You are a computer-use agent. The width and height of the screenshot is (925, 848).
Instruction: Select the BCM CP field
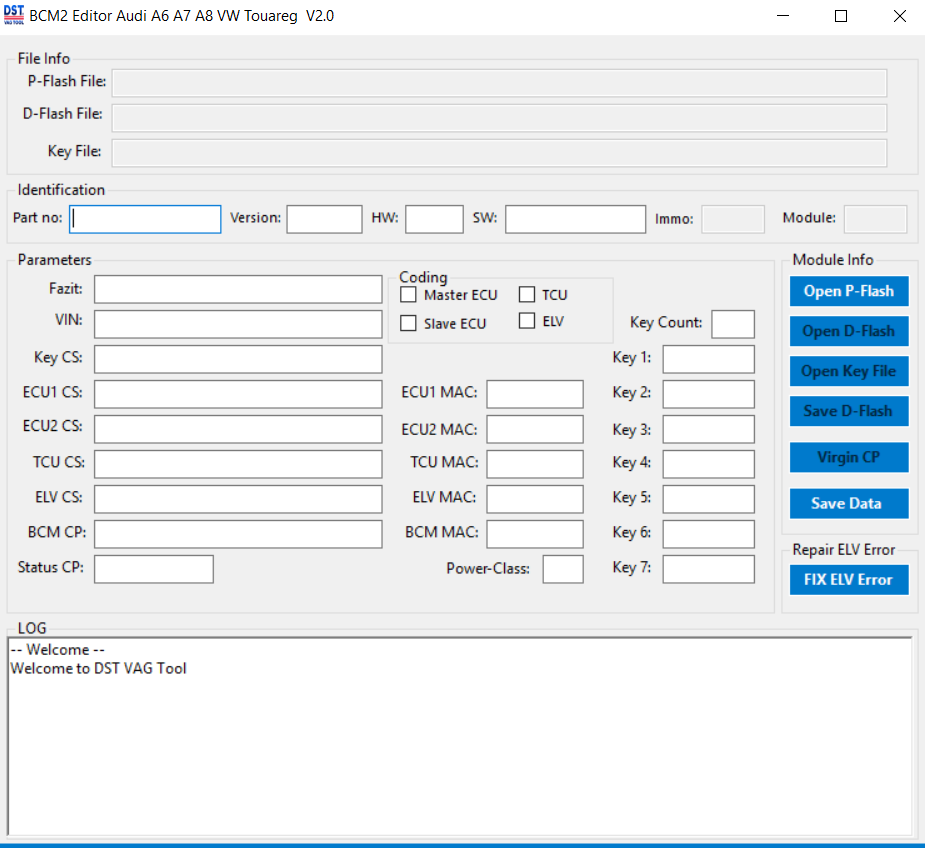tap(238, 534)
